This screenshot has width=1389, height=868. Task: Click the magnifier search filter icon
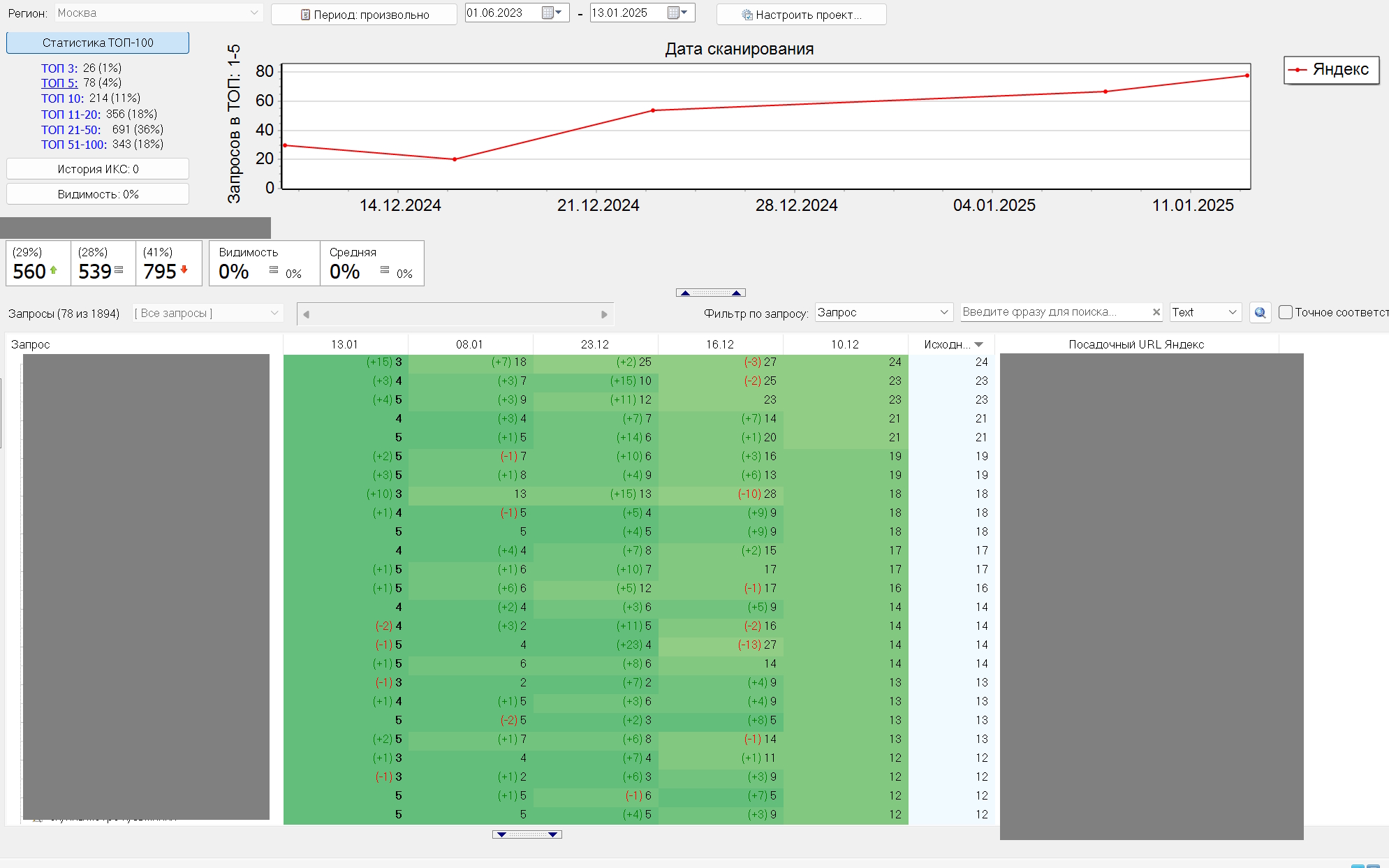(1260, 313)
